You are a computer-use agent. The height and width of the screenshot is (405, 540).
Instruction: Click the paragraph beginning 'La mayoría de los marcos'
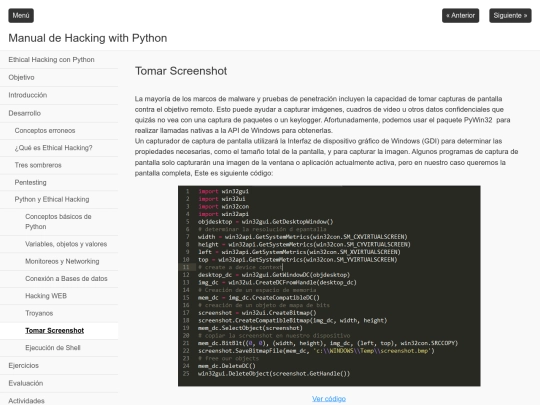pos(323,115)
